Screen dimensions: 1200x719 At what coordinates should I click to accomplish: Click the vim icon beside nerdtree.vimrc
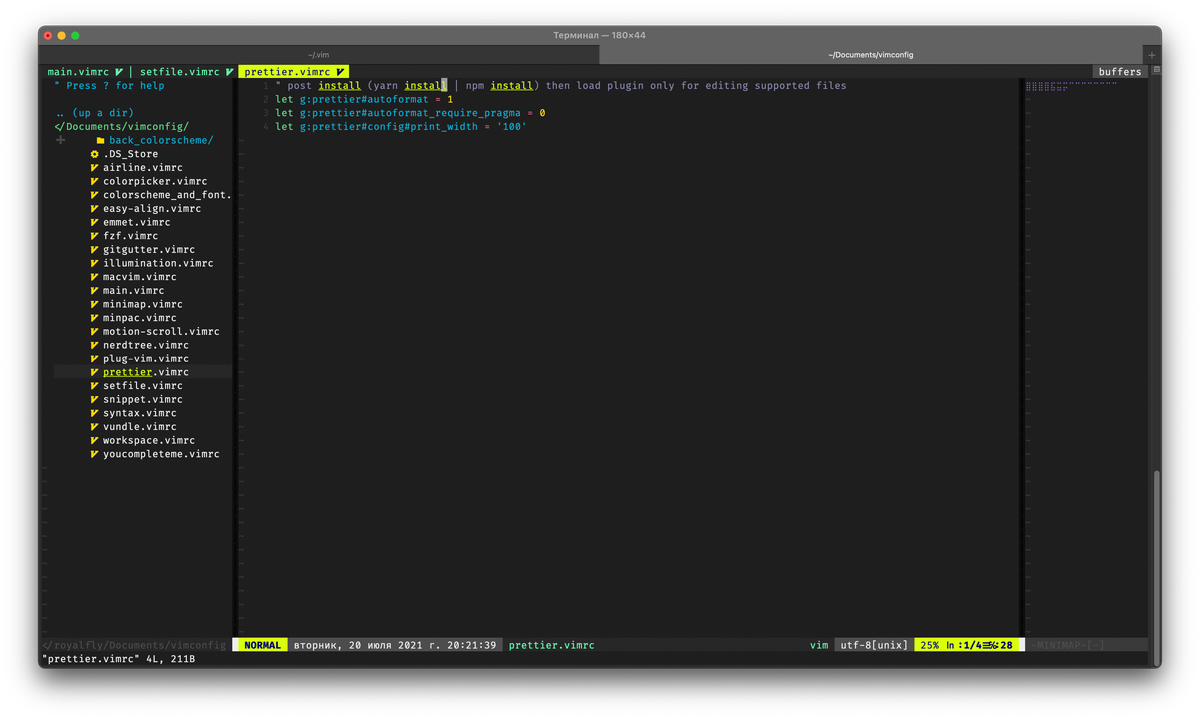tap(95, 345)
